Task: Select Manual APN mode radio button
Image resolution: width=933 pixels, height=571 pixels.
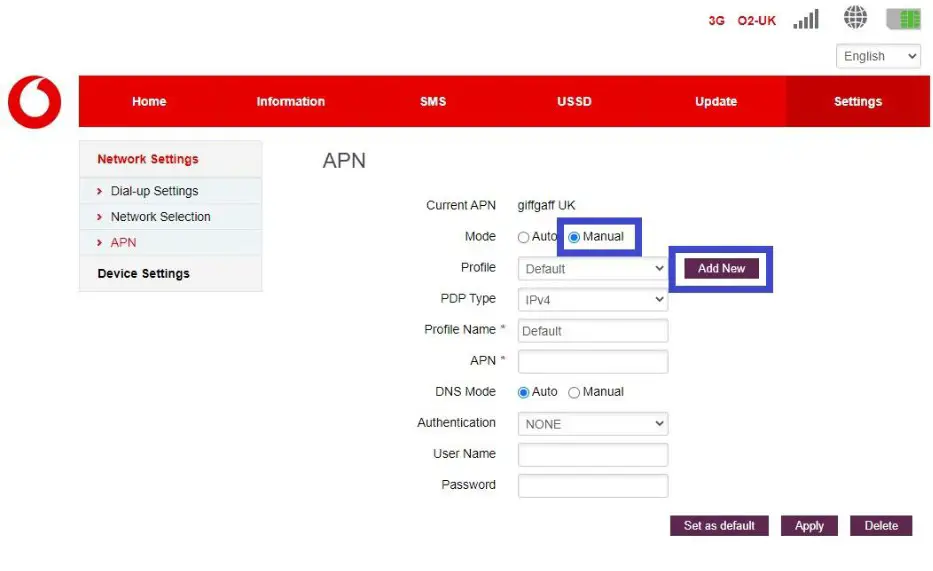Action: tap(574, 238)
